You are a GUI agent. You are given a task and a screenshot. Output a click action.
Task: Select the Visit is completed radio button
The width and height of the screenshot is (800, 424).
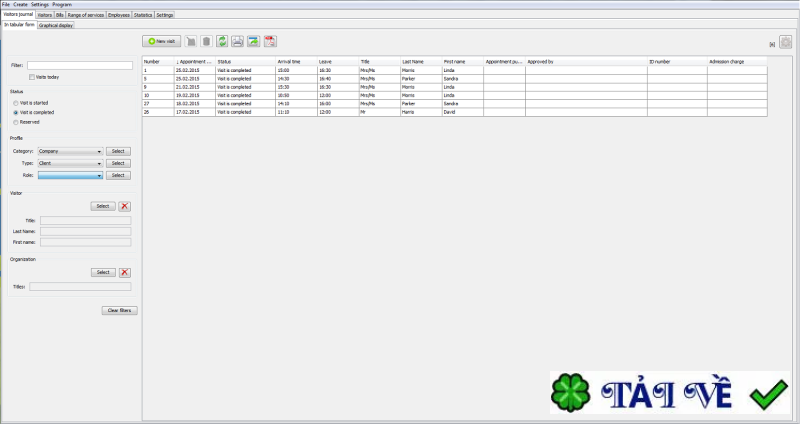pyautogui.click(x=16, y=112)
